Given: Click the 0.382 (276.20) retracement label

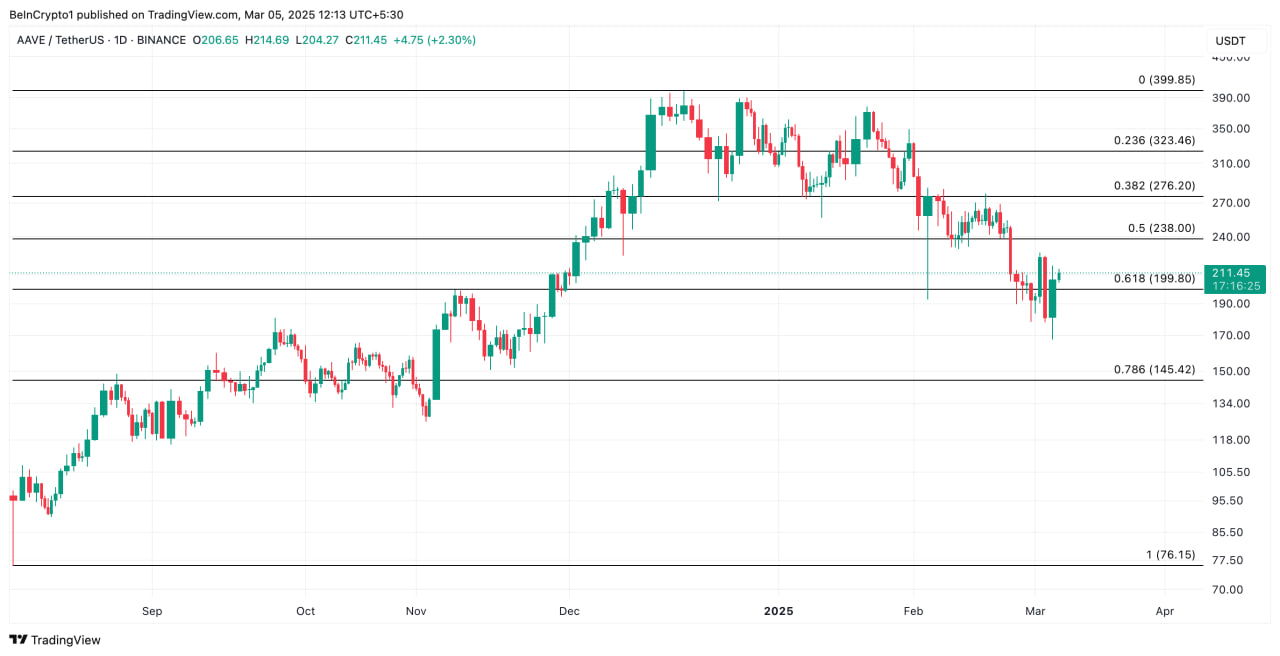Looking at the screenshot, I should [x=1154, y=186].
